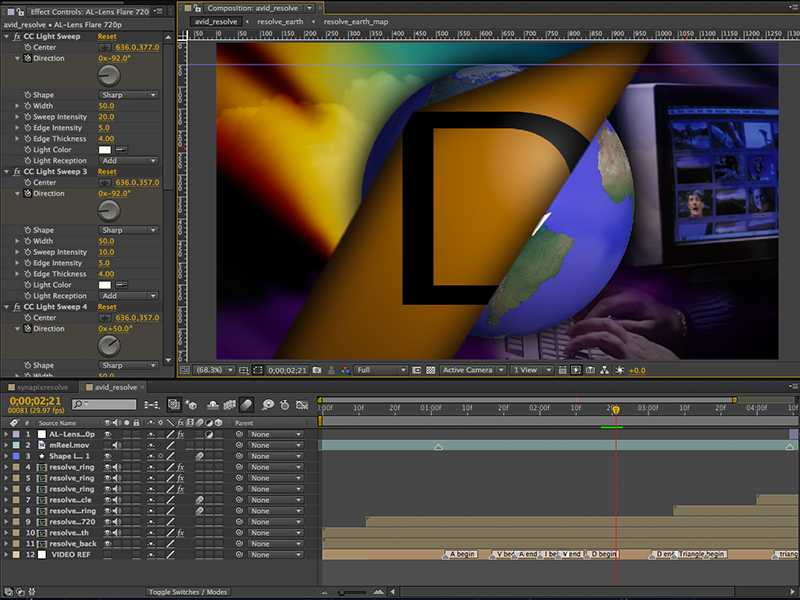The width and height of the screenshot is (800, 600).
Task: Toggle video visibility for layer 4 resolve_ring
Action: [108, 467]
